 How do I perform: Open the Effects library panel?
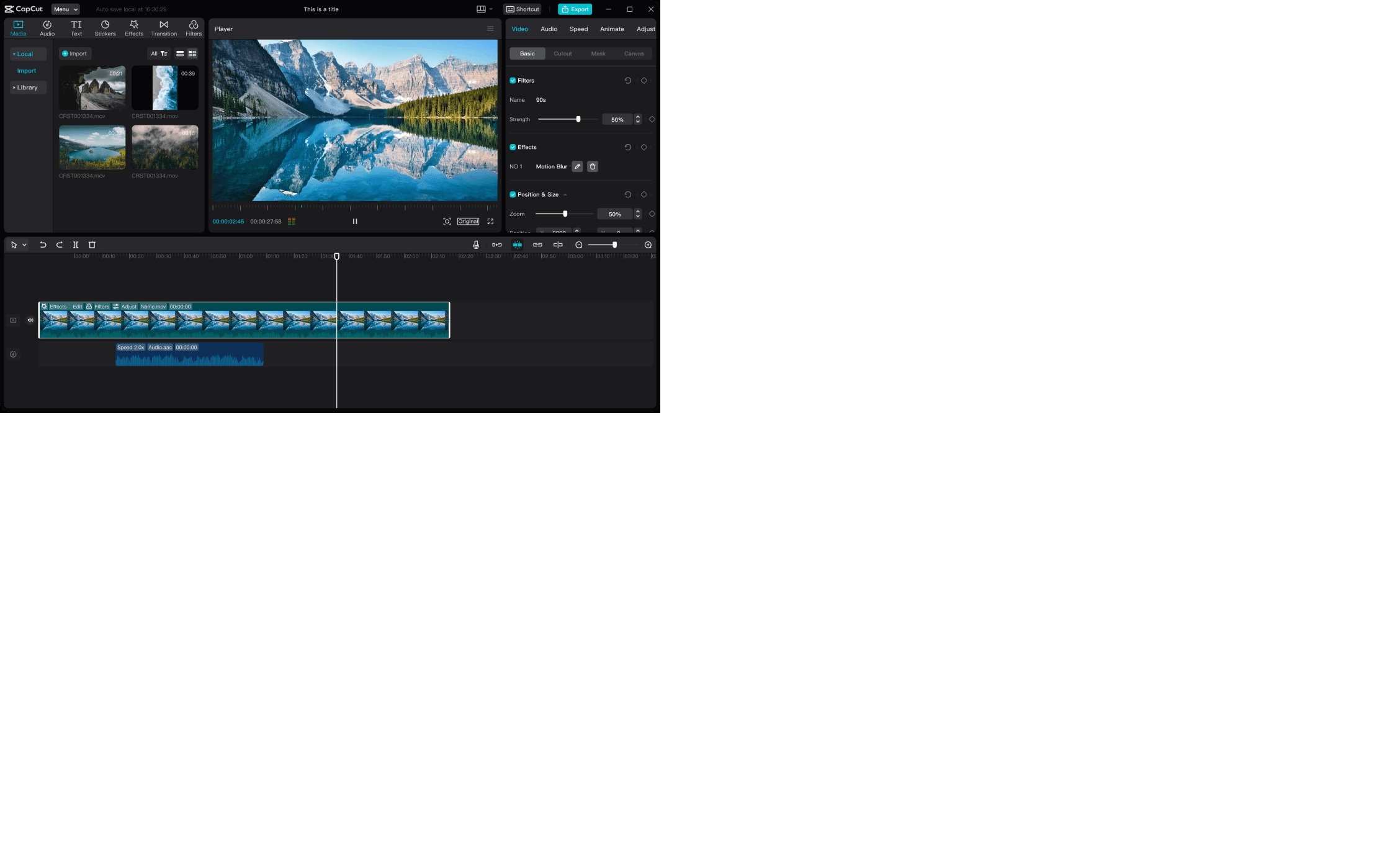pos(134,28)
